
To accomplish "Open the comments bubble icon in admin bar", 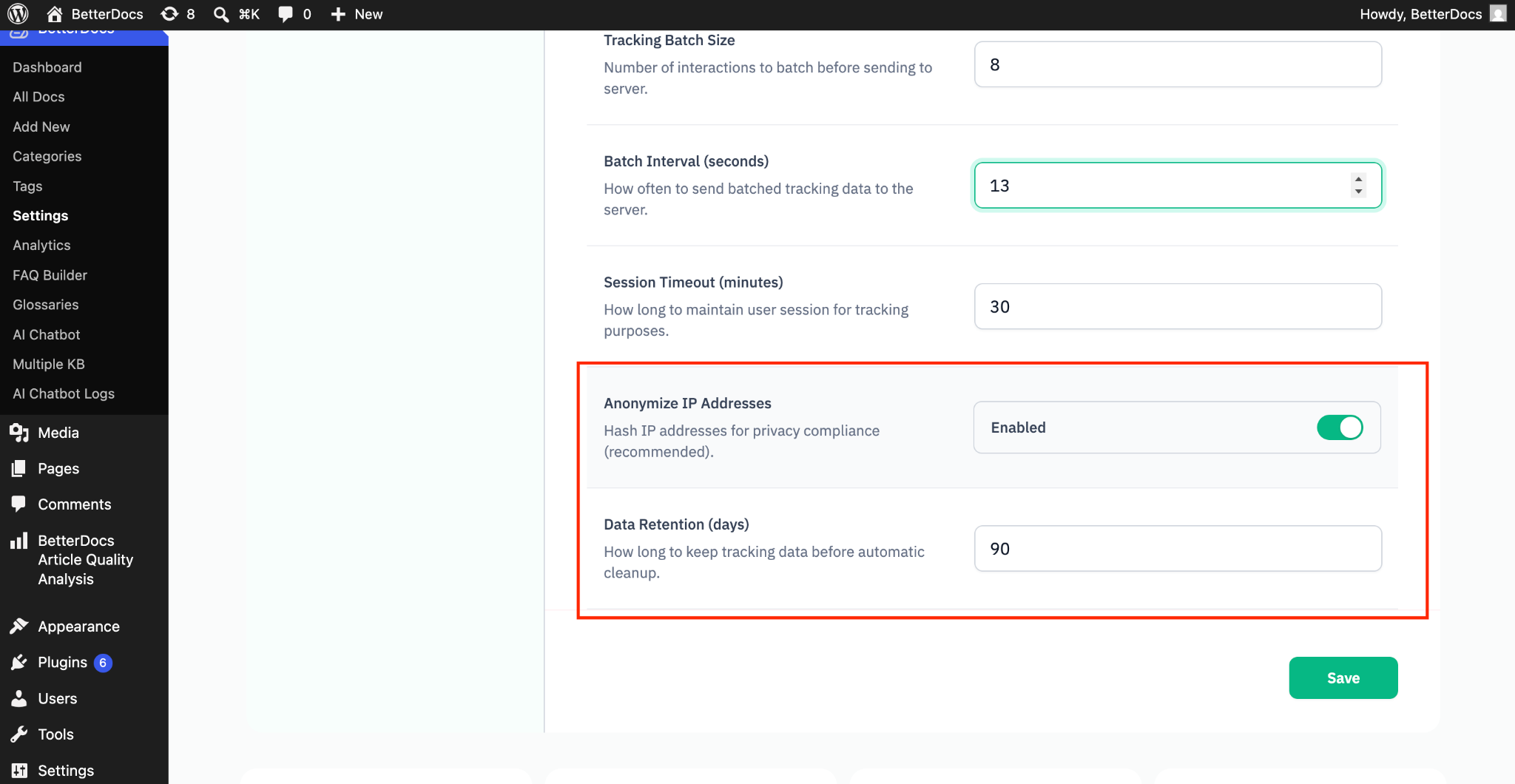I will 286,14.
